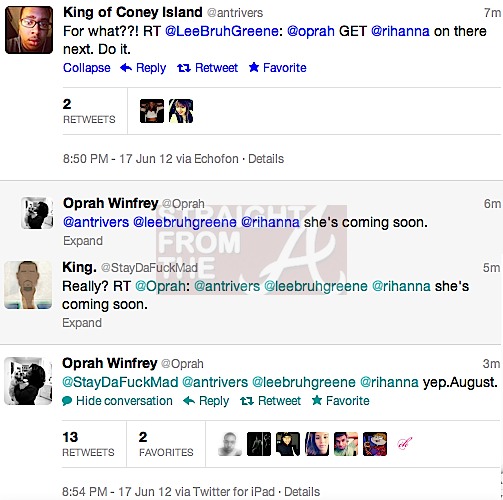Image resolution: width=503 pixels, height=500 pixels.
Task: Retweet Oprah's yep.August tweet
Action: pos(270,401)
